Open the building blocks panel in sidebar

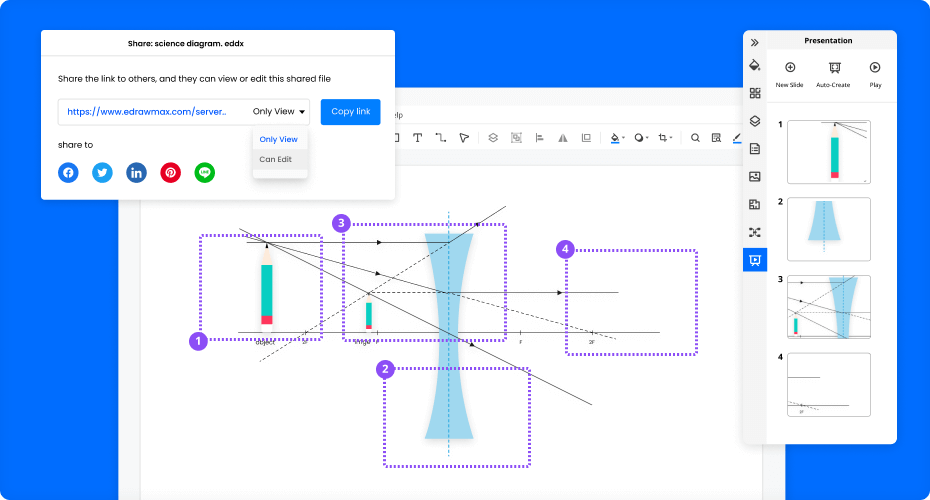pyautogui.click(x=754, y=204)
